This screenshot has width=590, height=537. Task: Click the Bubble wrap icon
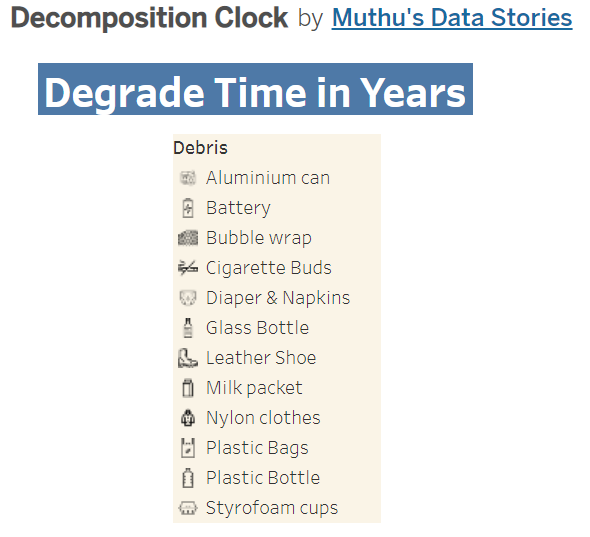188,238
